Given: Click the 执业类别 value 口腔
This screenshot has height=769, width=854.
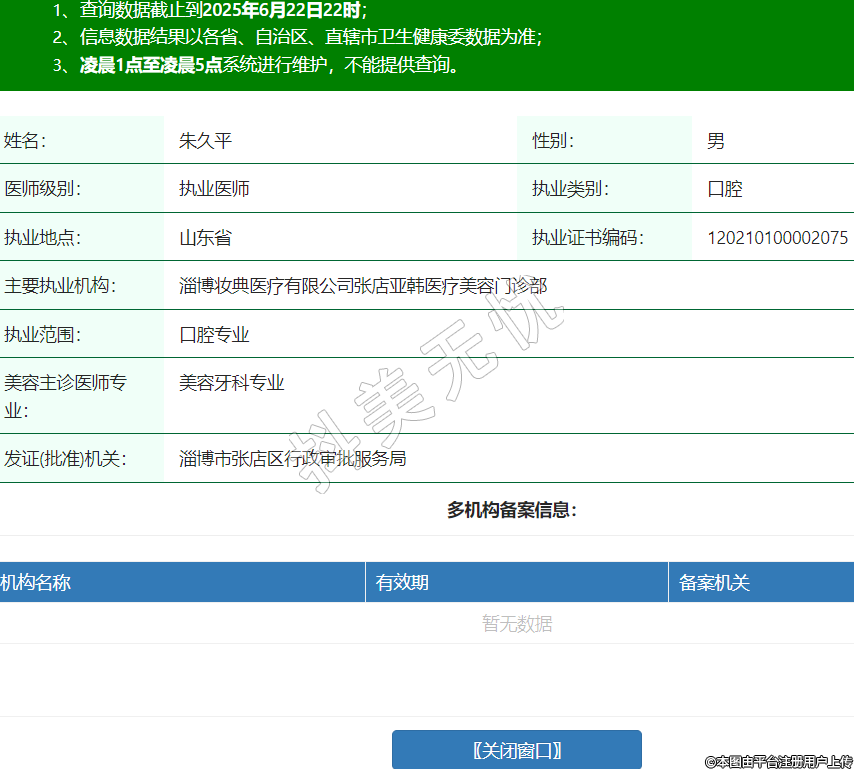Looking at the screenshot, I should coord(724,189).
